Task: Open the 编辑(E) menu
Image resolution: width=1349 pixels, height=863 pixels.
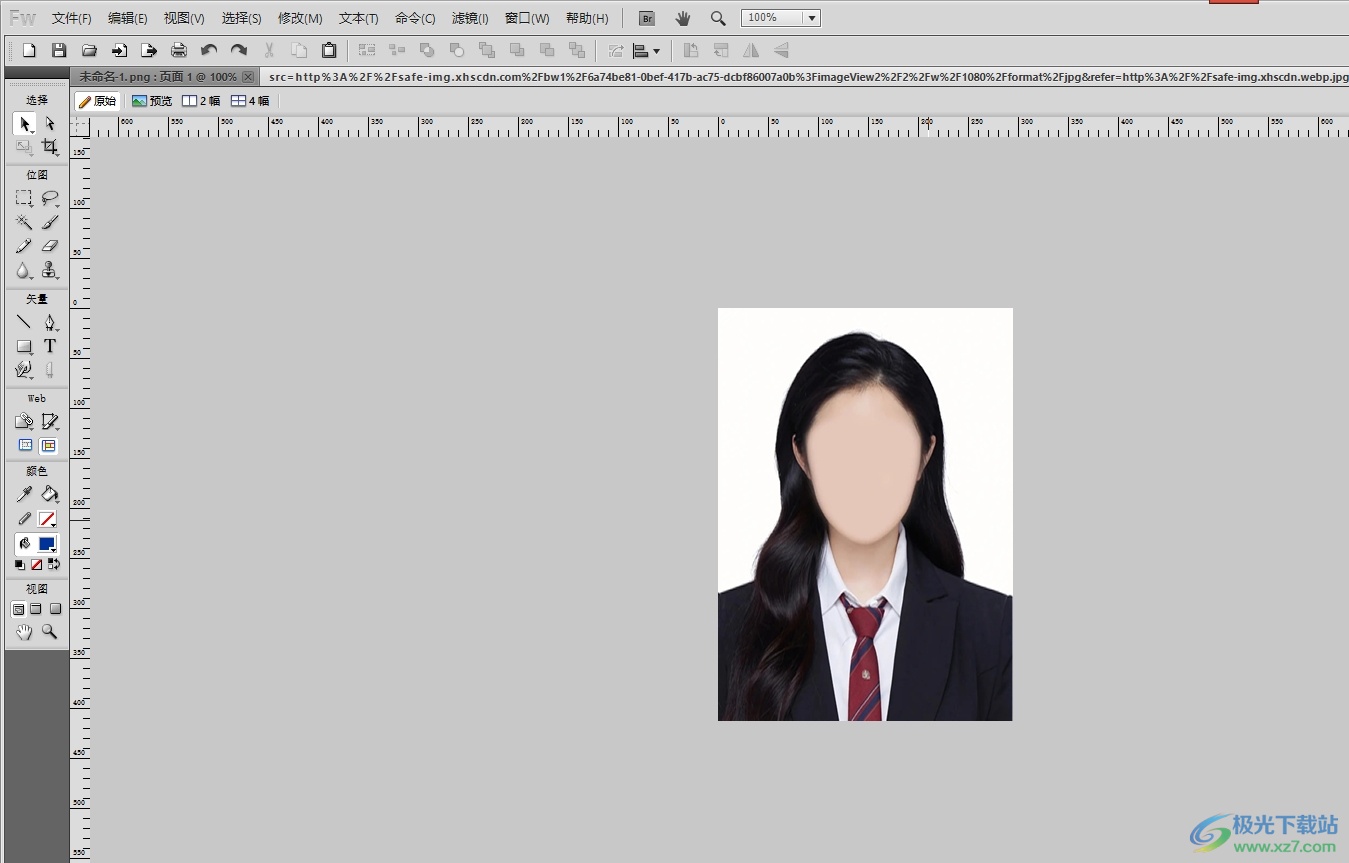Action: (128, 19)
